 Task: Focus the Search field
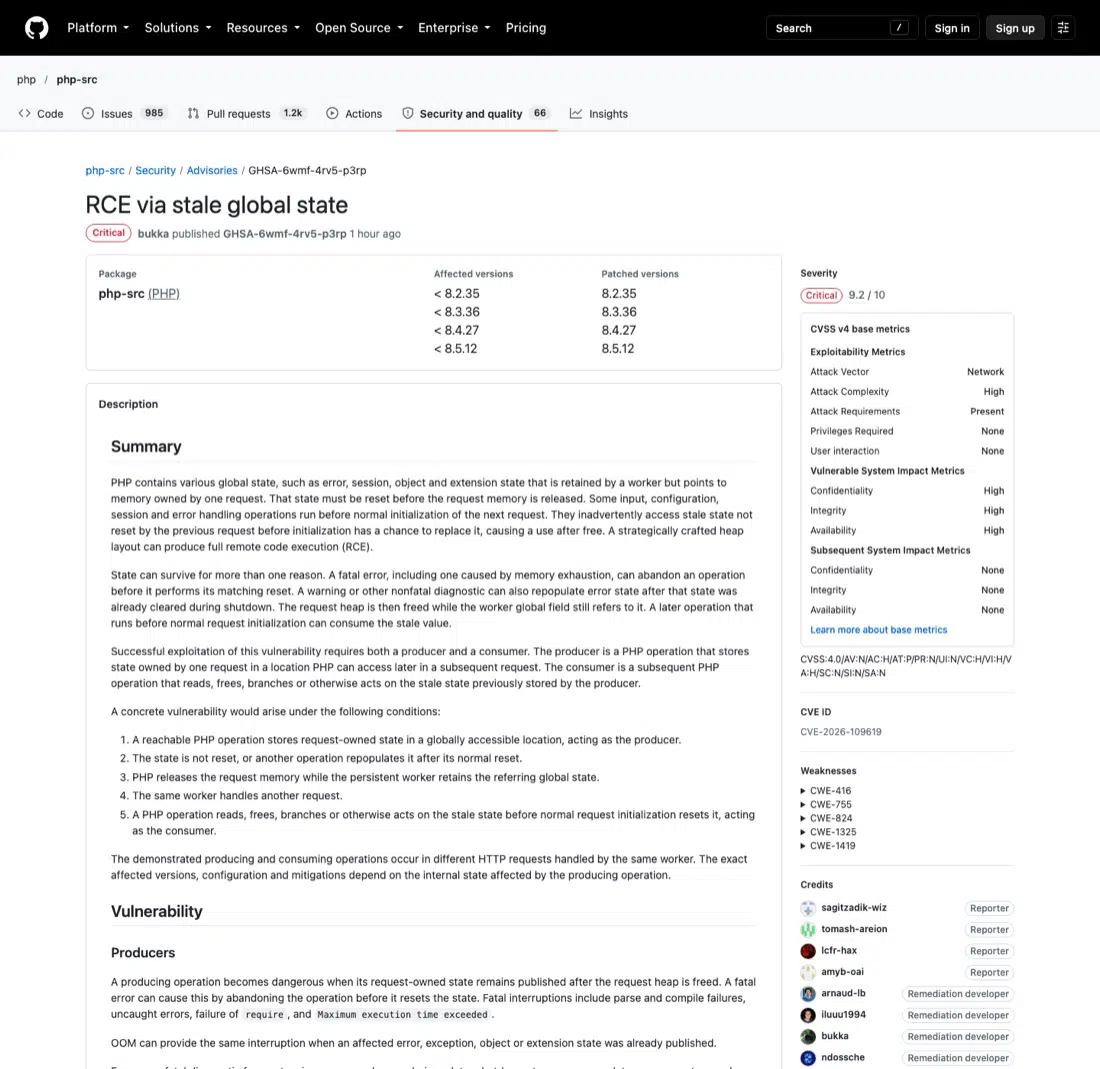[x=841, y=28]
